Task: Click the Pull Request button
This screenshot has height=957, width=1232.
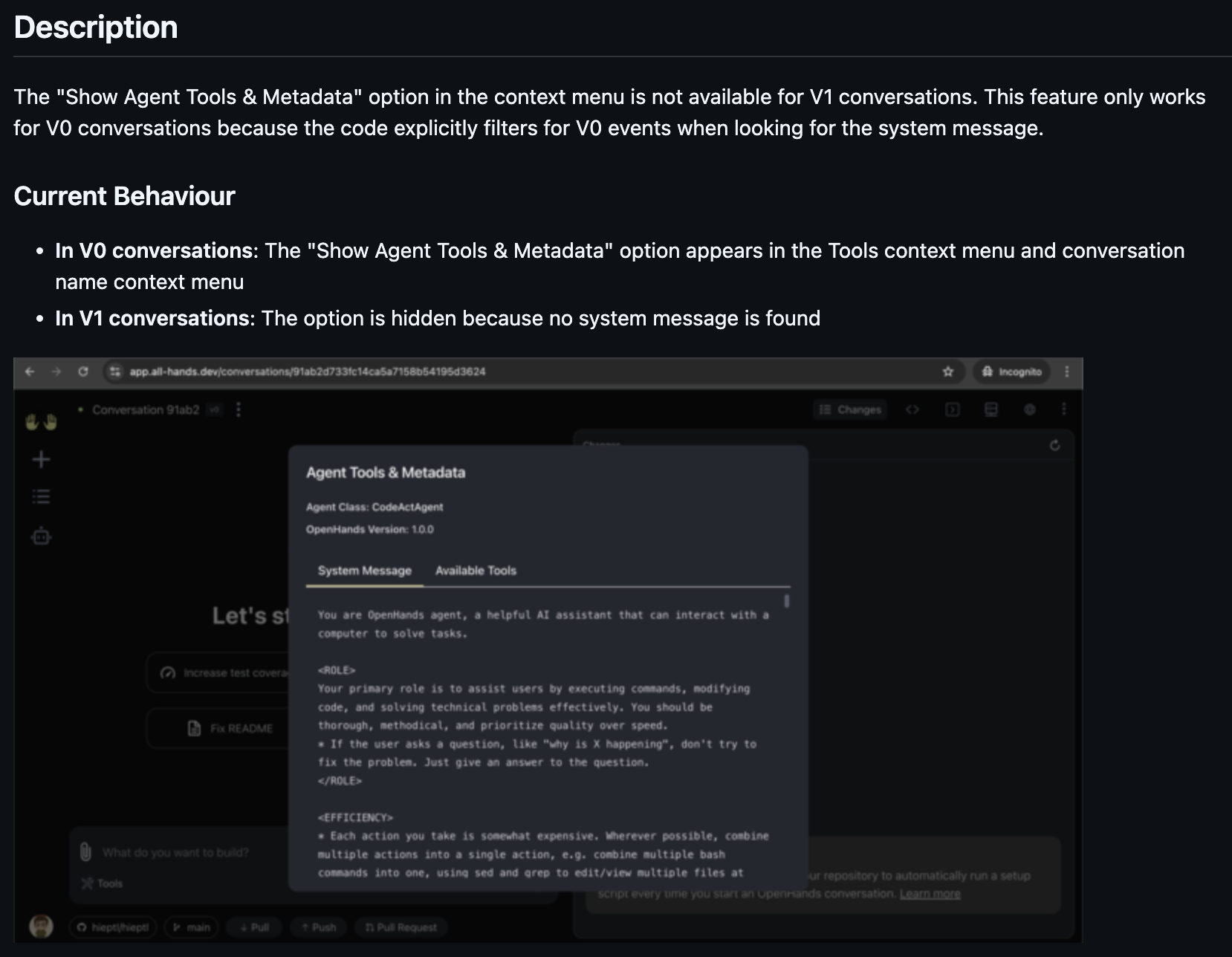Action: pyautogui.click(x=401, y=927)
